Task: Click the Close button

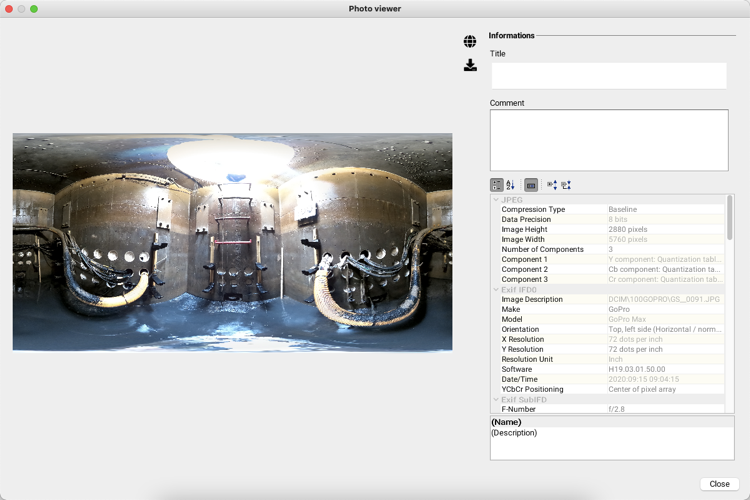Action: point(719,484)
